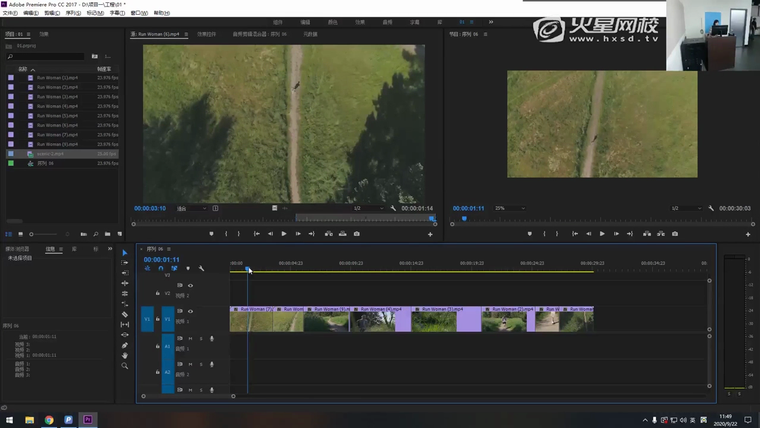Select the Zoom tool in the tools panel
The image size is (760, 428).
click(x=125, y=366)
